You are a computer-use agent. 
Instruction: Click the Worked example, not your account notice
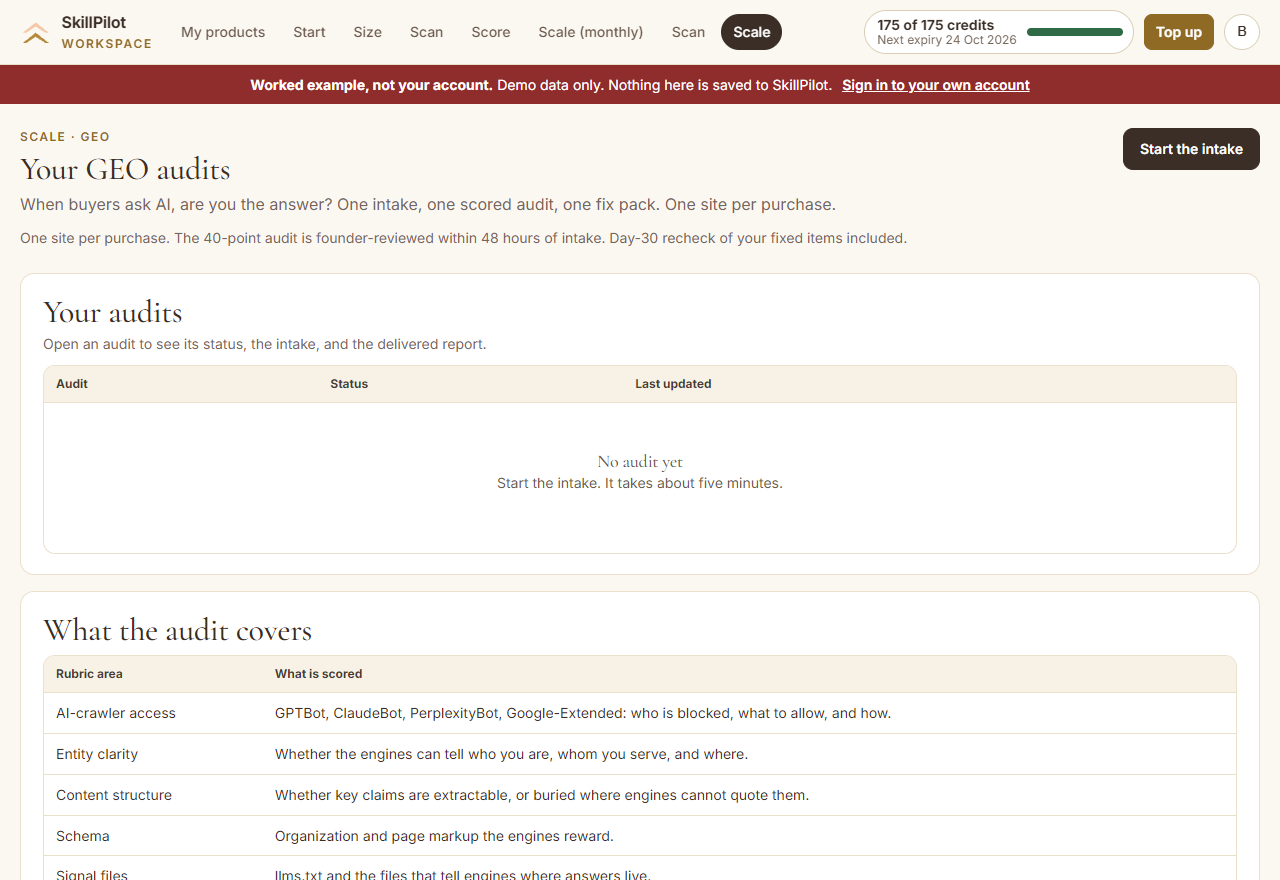pos(371,85)
